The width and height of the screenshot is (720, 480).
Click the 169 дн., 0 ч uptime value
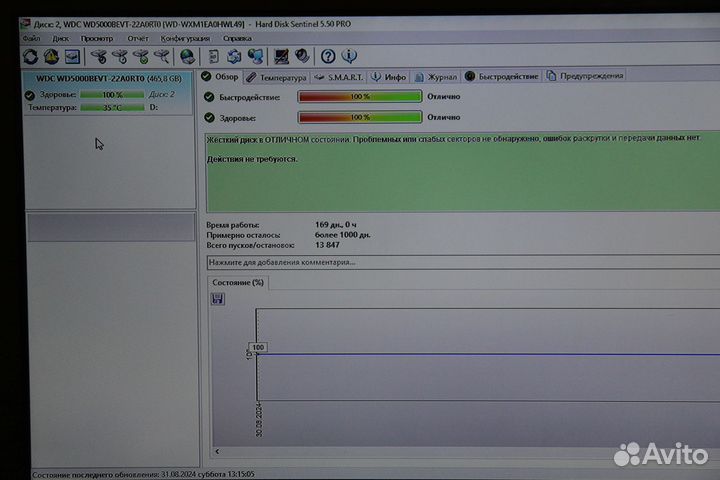click(336, 225)
